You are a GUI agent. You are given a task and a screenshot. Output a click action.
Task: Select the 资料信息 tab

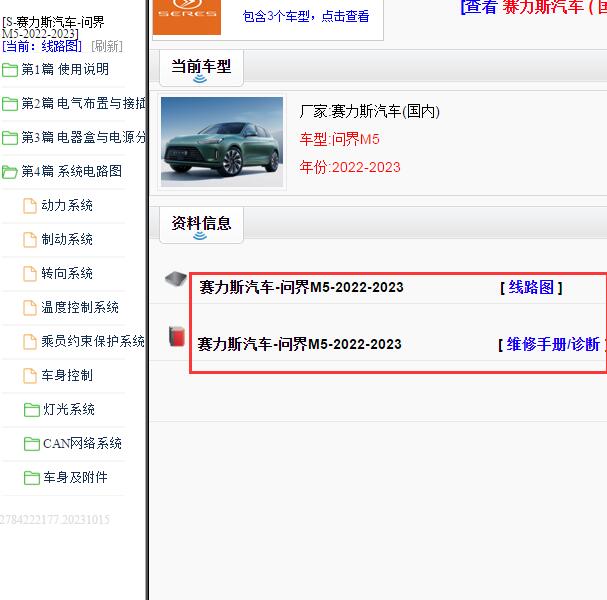coord(201,225)
